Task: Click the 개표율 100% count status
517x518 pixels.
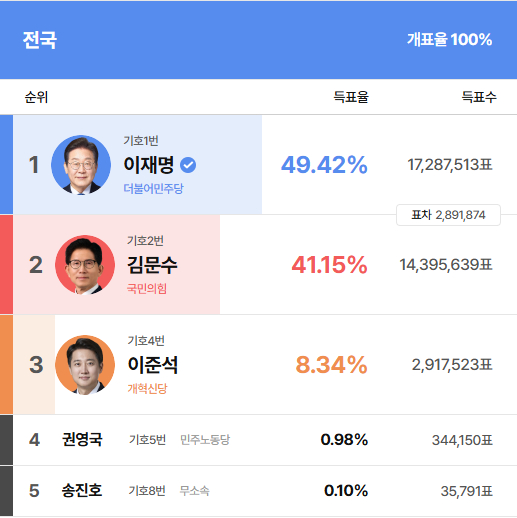Action: click(449, 39)
